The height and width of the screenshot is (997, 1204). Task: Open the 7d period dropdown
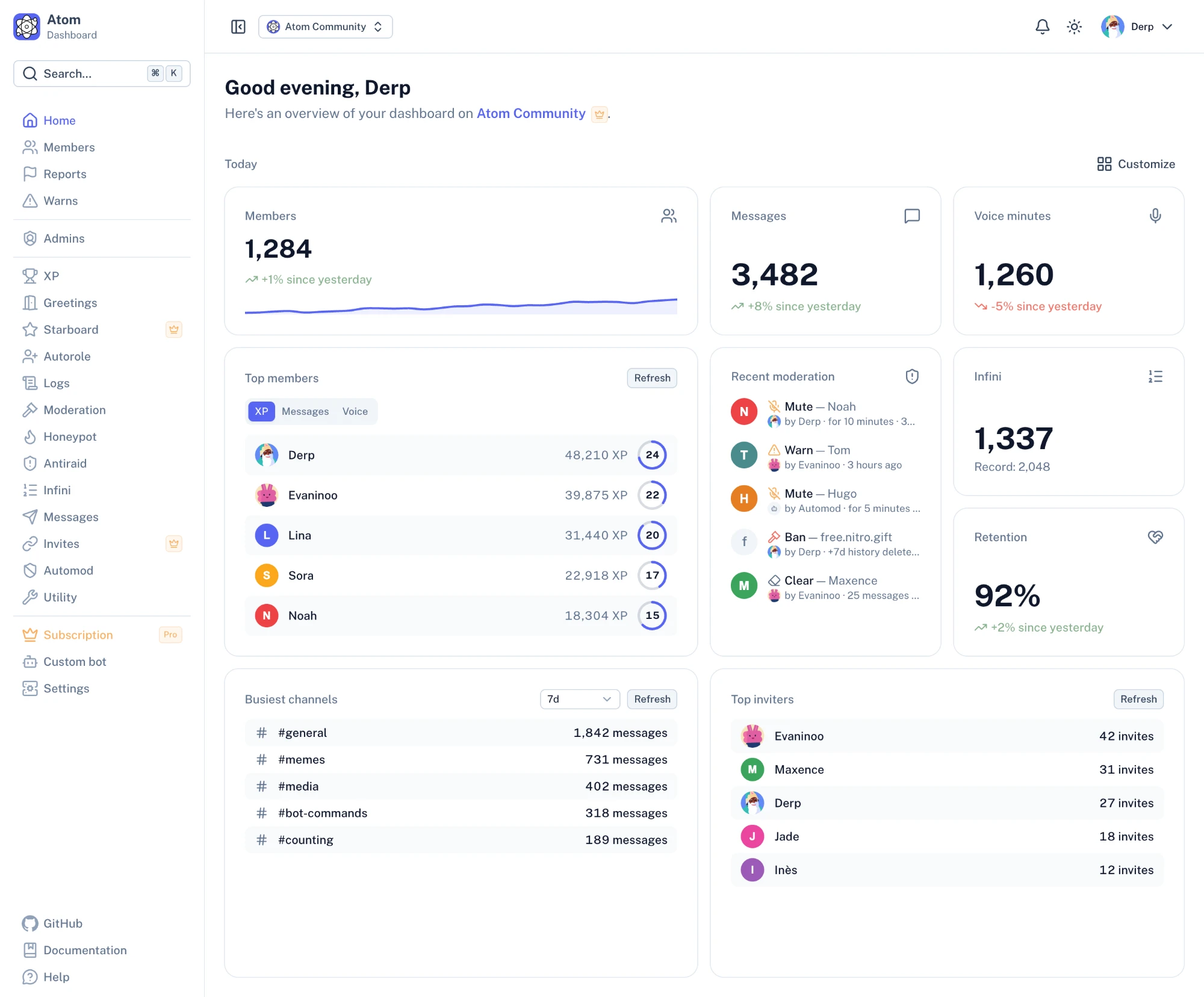click(580, 699)
